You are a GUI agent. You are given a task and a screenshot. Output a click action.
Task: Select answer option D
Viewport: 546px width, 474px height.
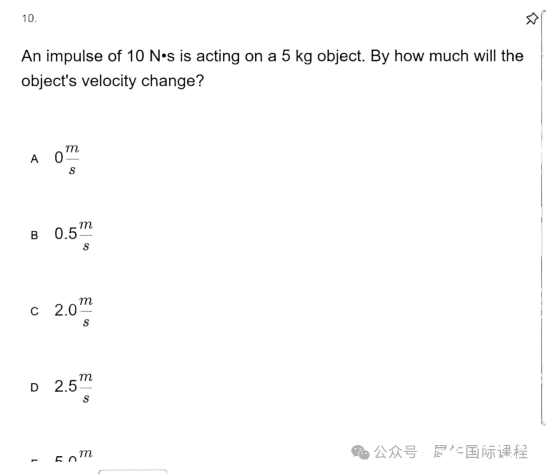tap(34, 387)
